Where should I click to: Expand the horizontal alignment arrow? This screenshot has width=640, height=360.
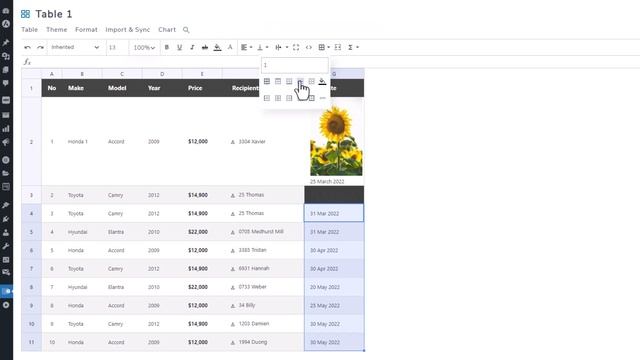[251, 47]
